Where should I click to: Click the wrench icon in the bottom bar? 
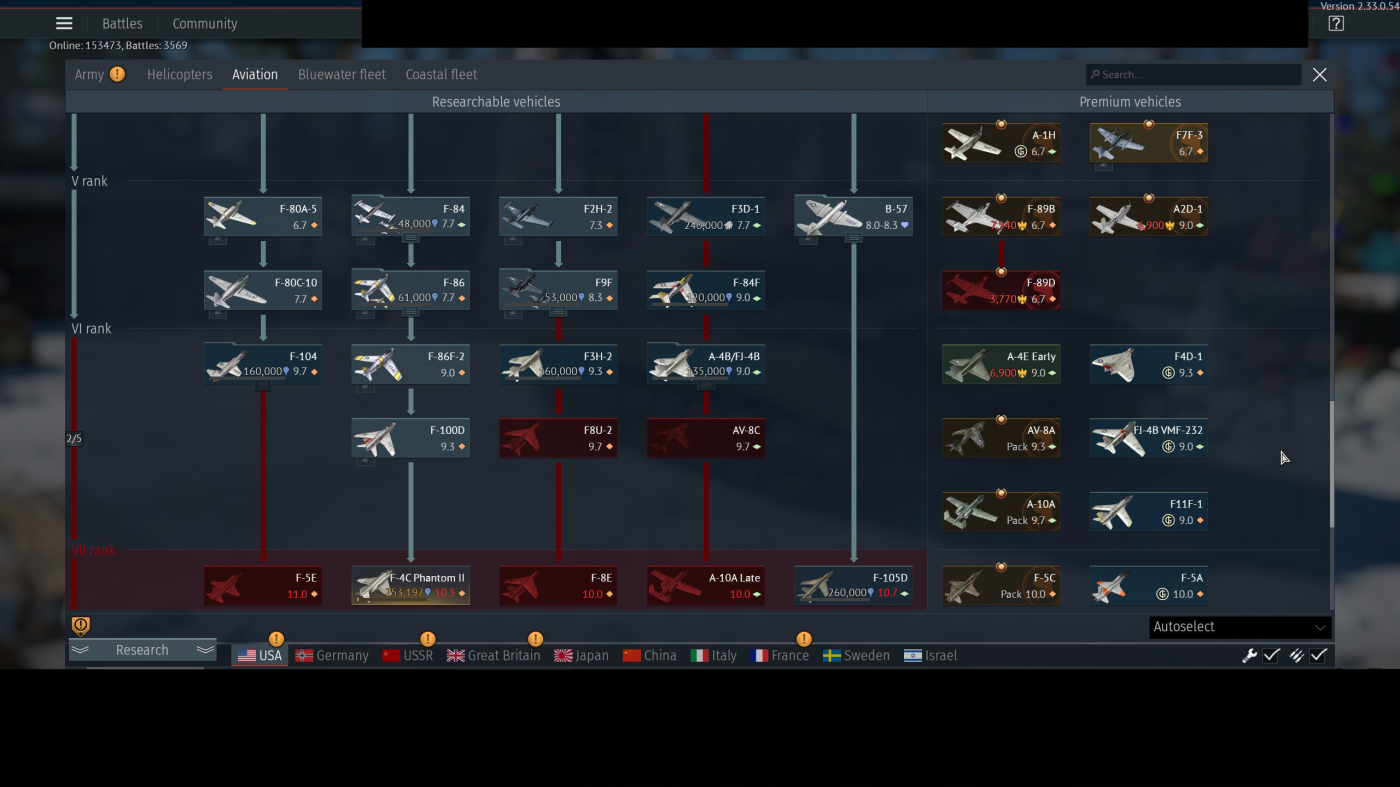1249,656
